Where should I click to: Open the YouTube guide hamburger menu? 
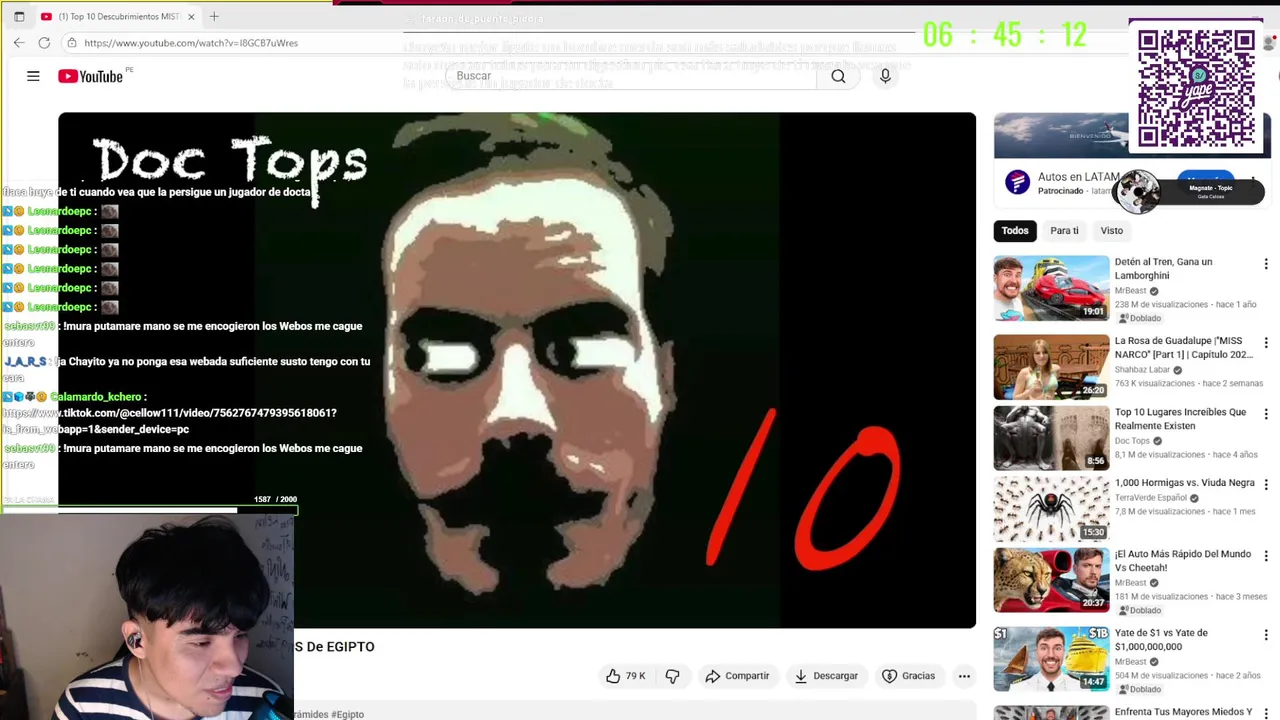pyautogui.click(x=33, y=76)
